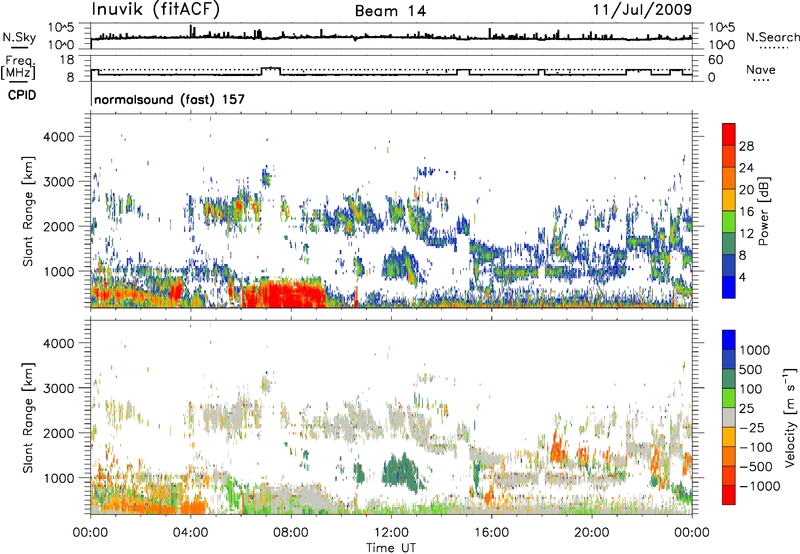Click the 'Velocity [m s-1]' colorbar label
This screenshot has width=800, height=554.
790,417
